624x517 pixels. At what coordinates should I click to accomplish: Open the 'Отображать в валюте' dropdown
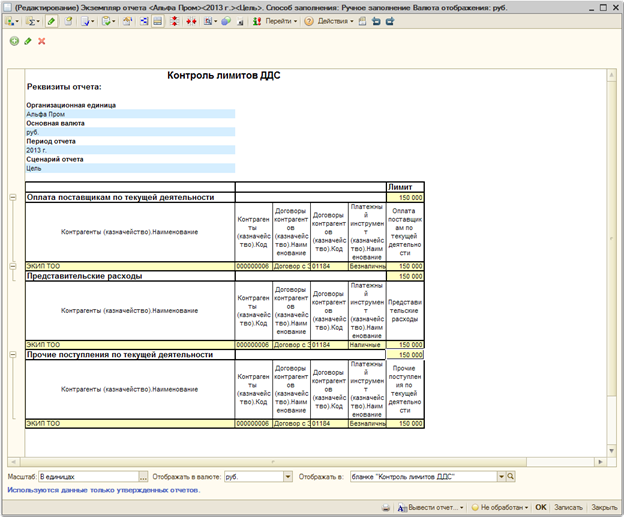point(289,477)
